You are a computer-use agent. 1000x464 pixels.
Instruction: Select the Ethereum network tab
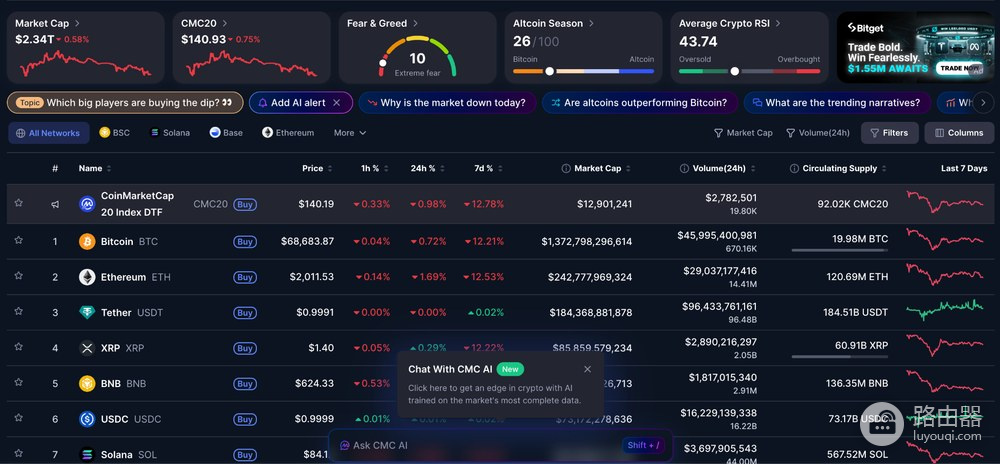pos(288,133)
